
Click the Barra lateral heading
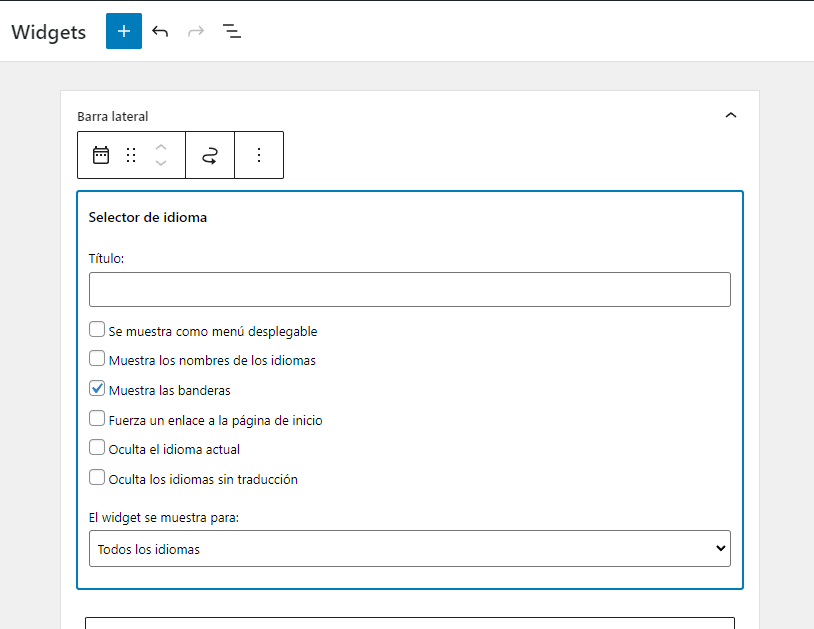pos(113,116)
